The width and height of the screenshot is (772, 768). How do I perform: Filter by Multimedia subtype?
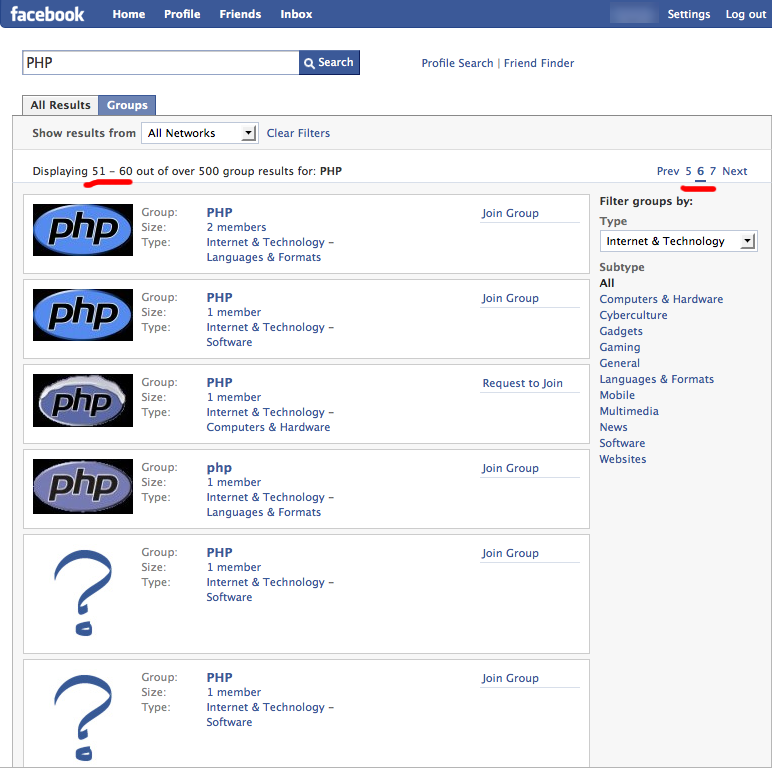click(629, 411)
